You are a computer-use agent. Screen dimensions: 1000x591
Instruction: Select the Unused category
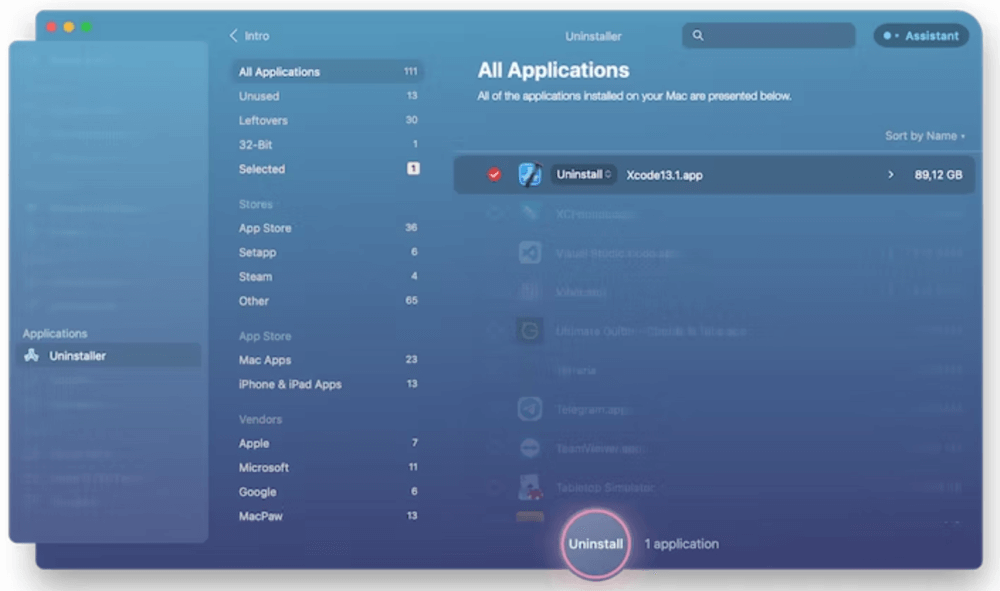[327, 96]
